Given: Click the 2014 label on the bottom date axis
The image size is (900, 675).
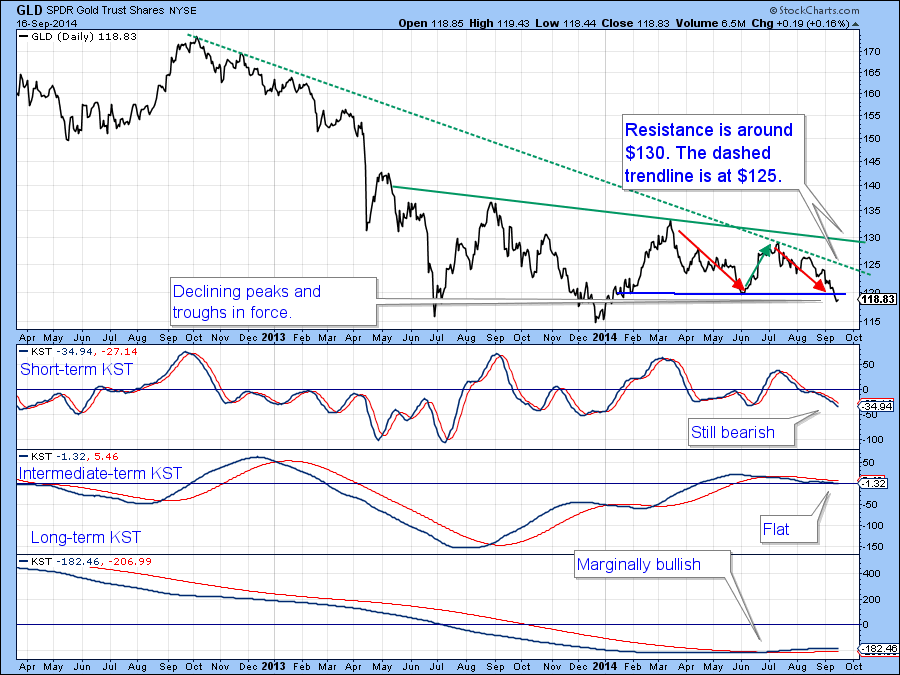Looking at the screenshot, I should tap(604, 666).
